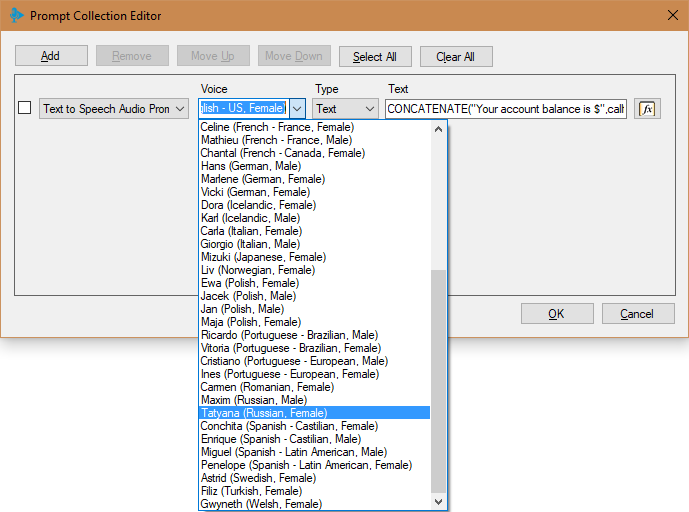Open the Text to Speech Audio Prompt dropdown
689x512 pixels.
[114, 109]
